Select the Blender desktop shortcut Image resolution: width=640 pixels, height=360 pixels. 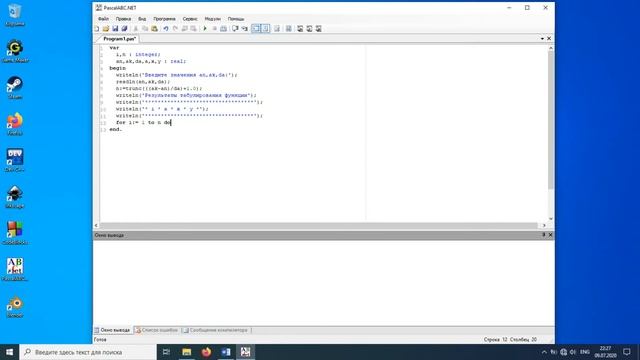click(x=15, y=307)
